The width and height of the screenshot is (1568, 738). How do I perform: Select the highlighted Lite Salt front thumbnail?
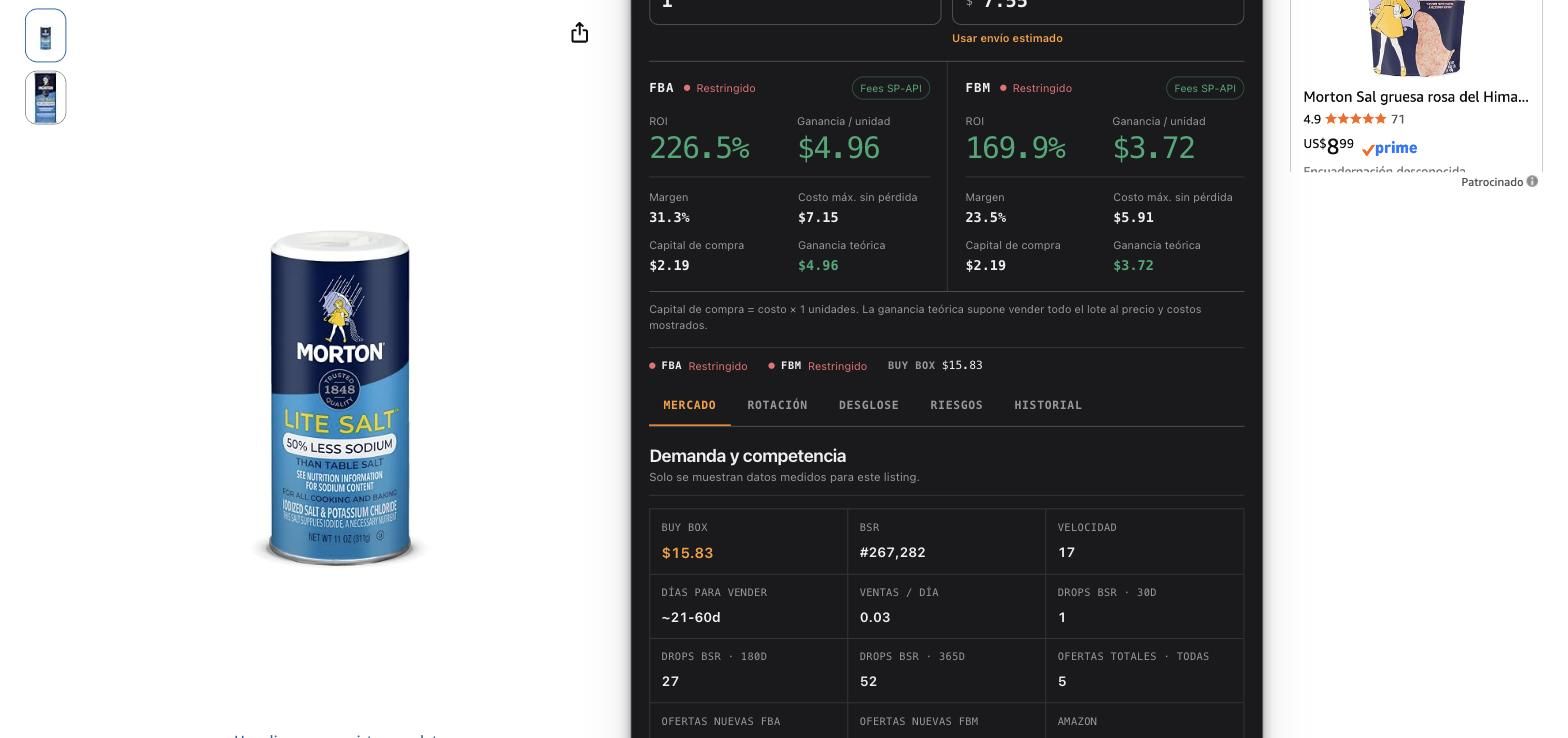click(45, 35)
